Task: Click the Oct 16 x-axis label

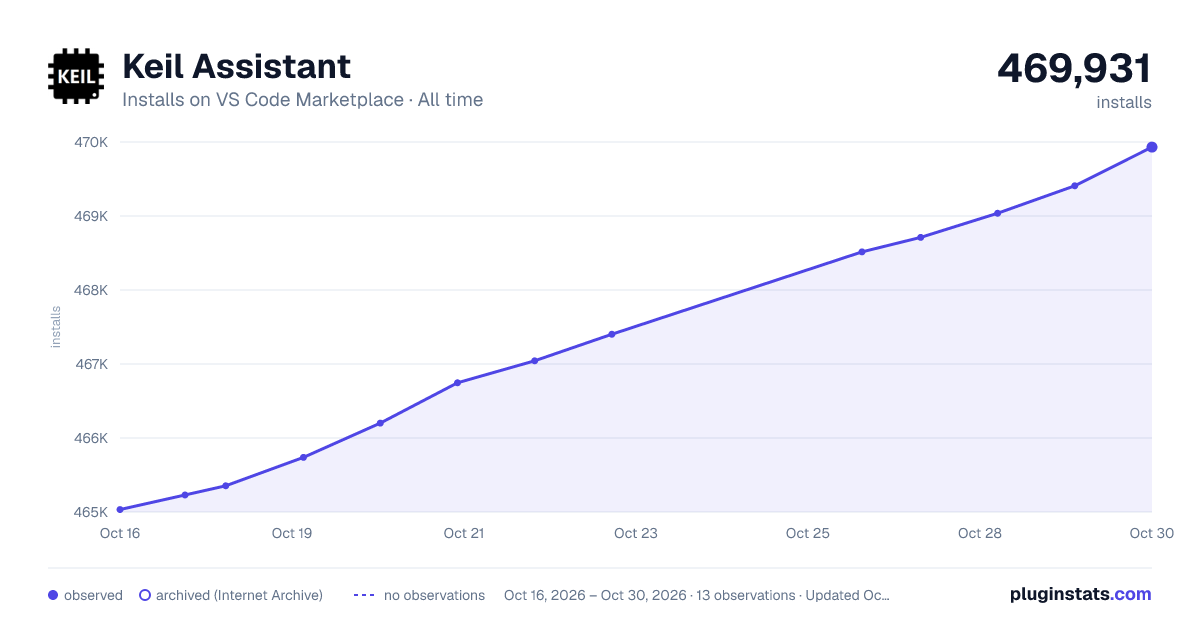Action: tap(120, 533)
